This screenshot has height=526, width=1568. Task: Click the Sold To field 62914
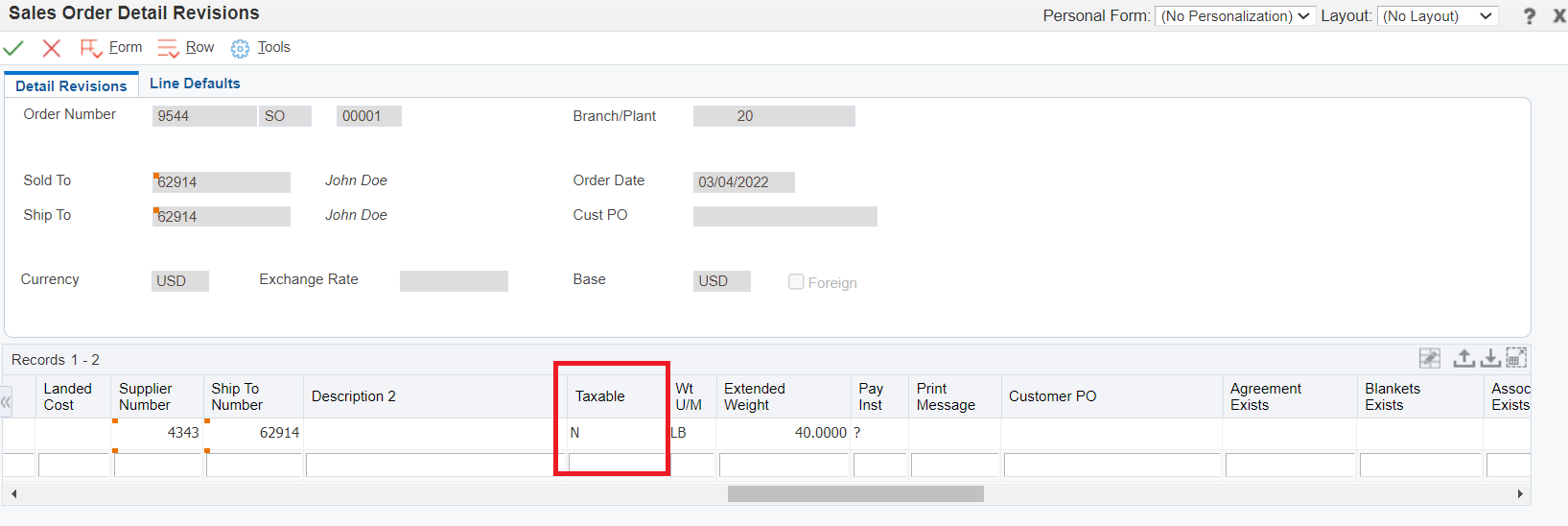222,182
